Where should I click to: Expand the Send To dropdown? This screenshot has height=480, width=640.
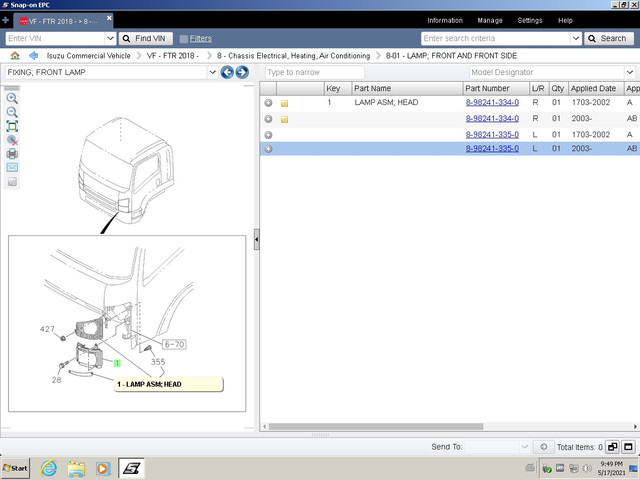coord(524,447)
